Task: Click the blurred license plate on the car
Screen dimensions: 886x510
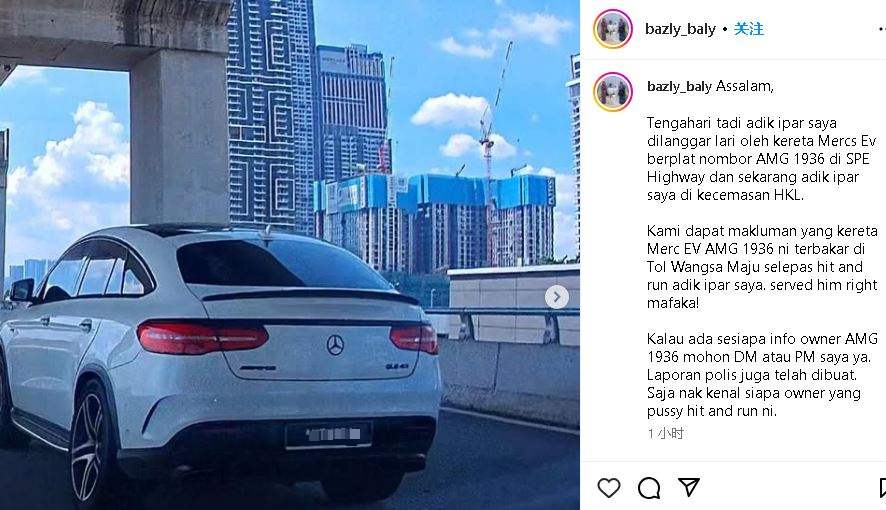Action: pyautogui.click(x=328, y=434)
